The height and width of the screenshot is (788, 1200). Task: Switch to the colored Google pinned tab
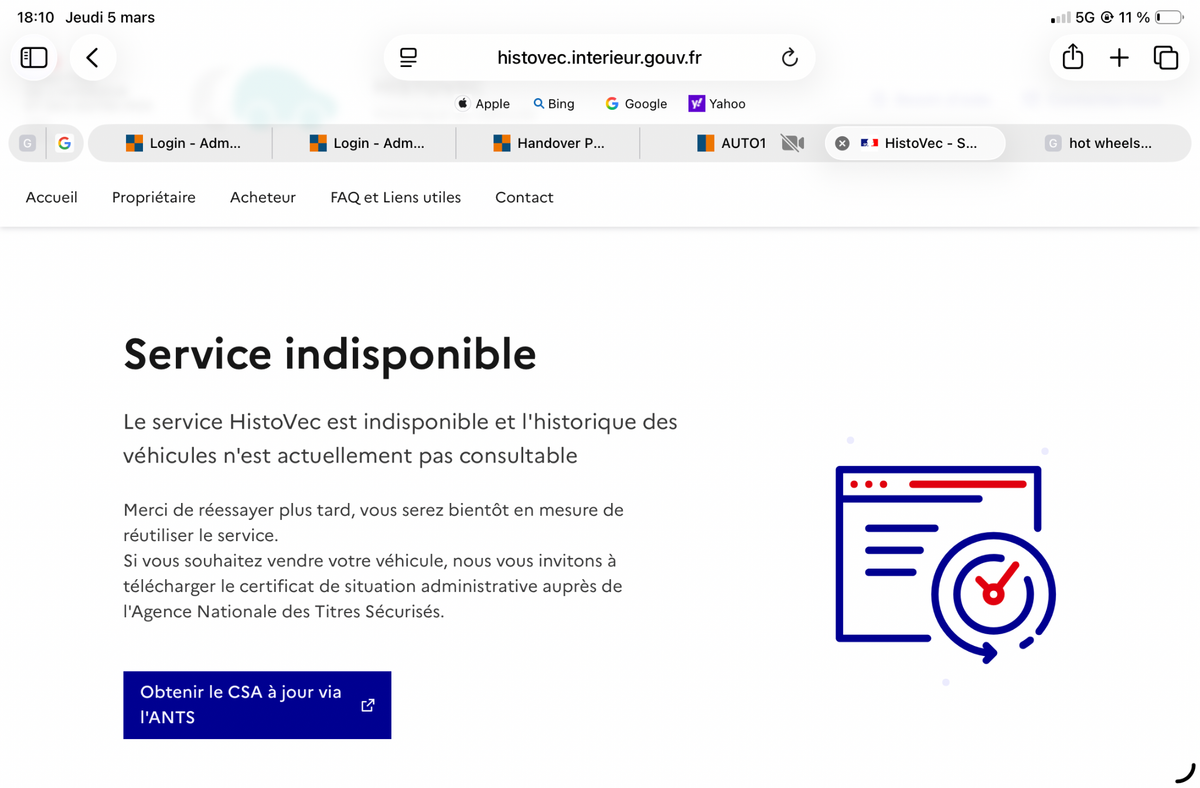point(64,143)
